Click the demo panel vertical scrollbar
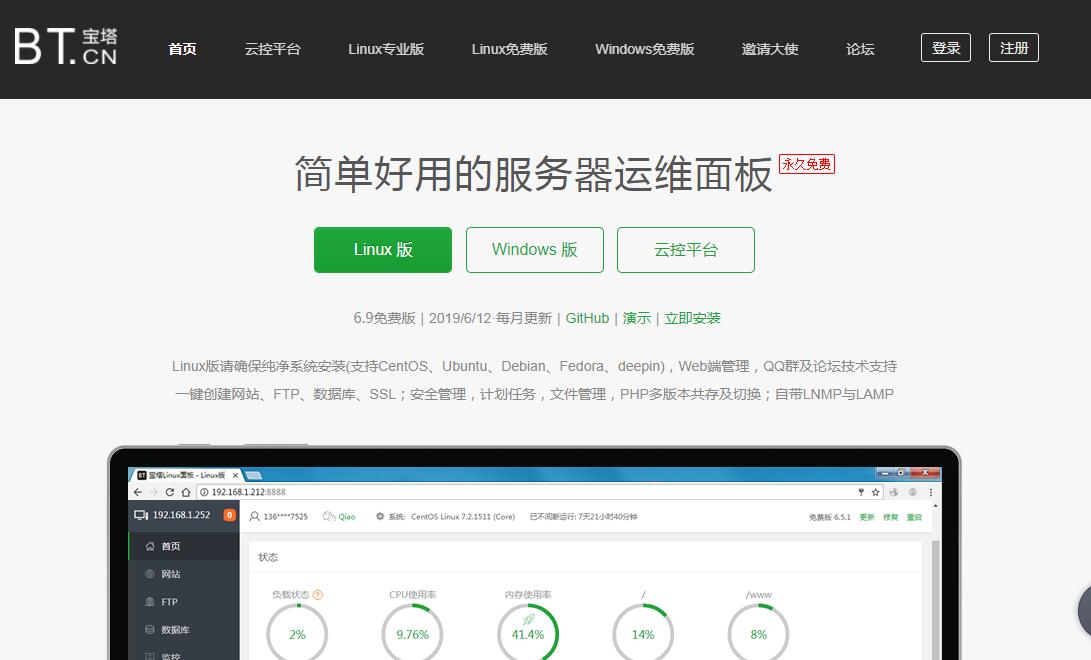Viewport: 1091px width, 660px height. click(935, 600)
